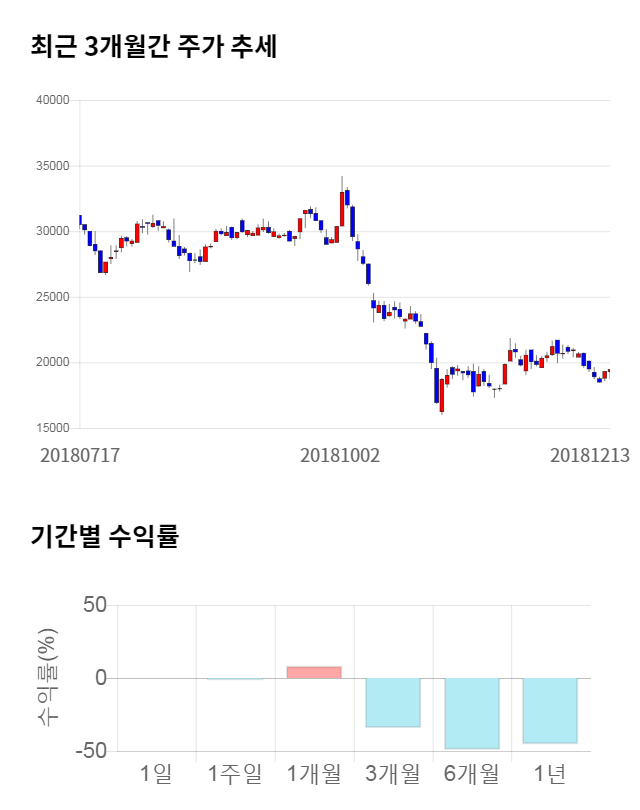Image resolution: width=640 pixels, height=810 pixels.
Task: Click the 6개월 axis label
Action: (472, 773)
